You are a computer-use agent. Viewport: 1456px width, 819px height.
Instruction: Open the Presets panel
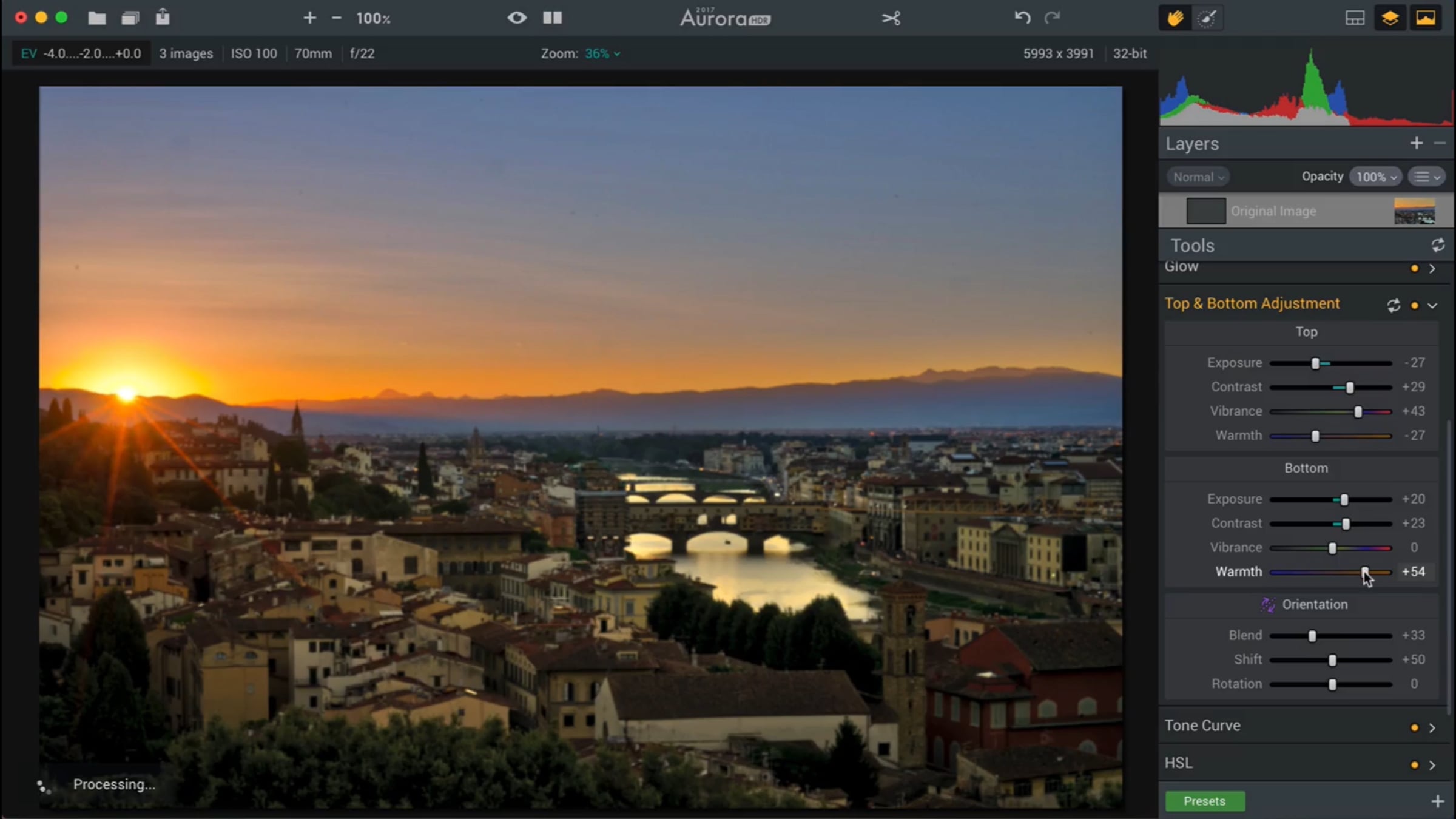[x=1205, y=801]
